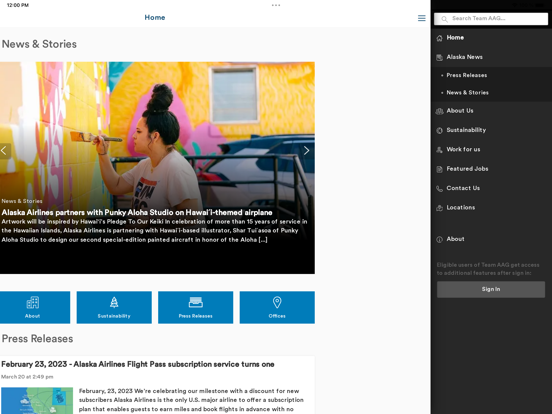Click the Offices quick-link tile label
Screen dimensions: 552x414
click(x=277, y=316)
